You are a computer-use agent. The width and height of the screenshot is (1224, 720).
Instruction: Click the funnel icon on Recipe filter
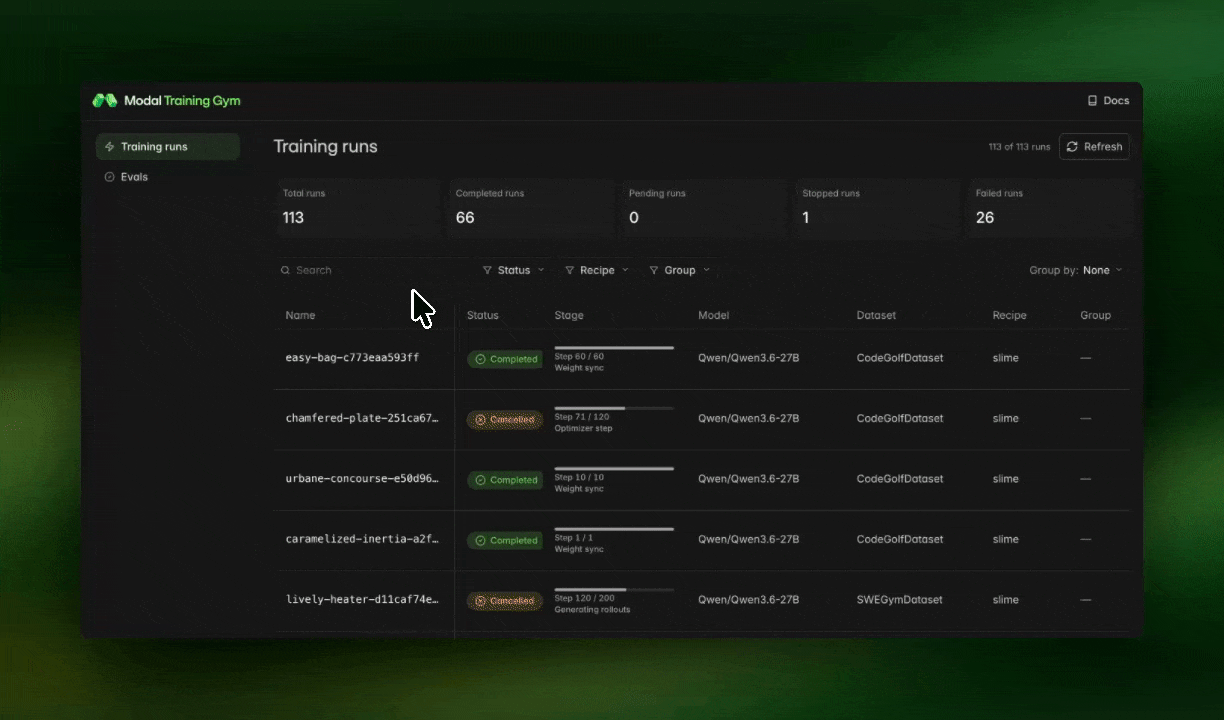point(569,270)
